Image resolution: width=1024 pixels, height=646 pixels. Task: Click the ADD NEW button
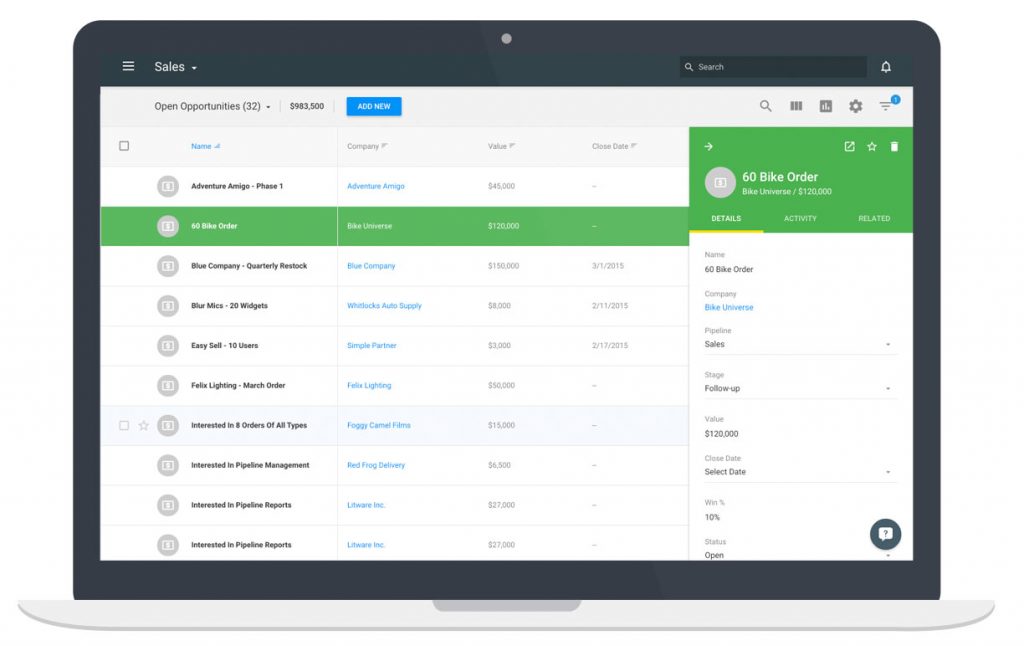click(x=374, y=106)
